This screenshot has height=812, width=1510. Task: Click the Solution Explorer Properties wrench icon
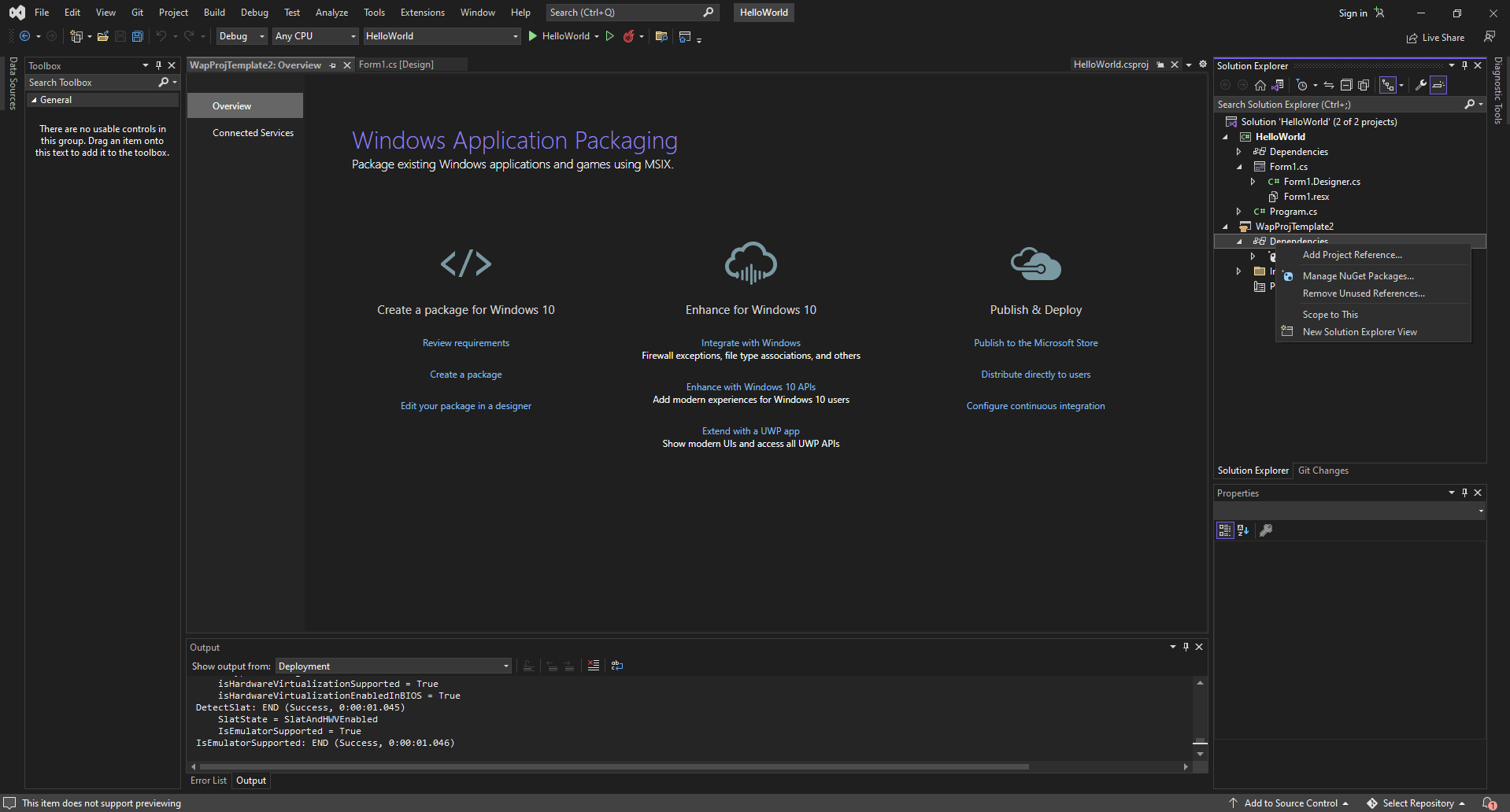[1421, 85]
